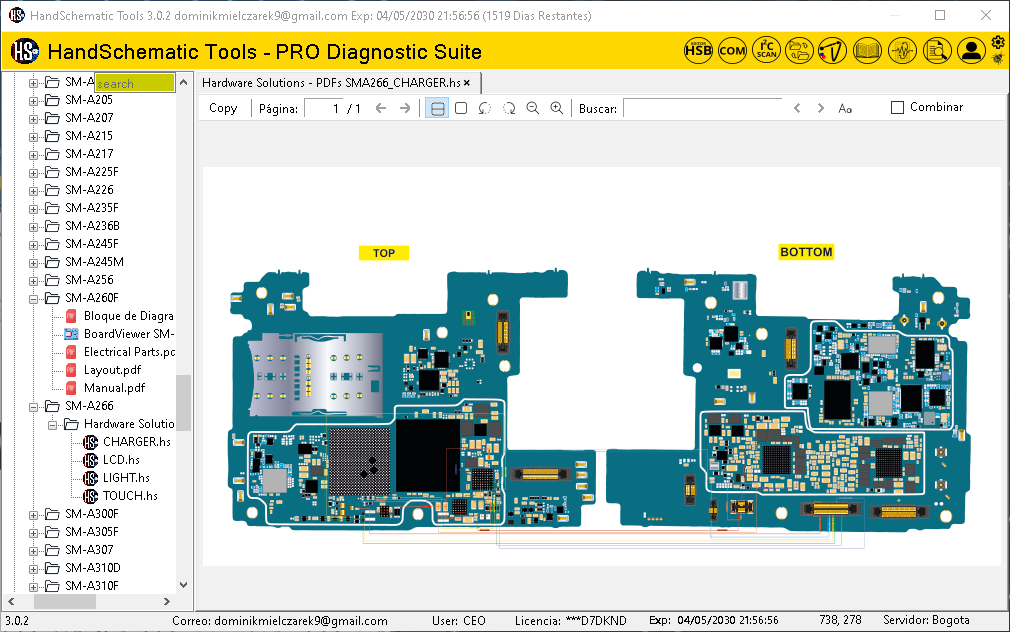Open the HSB Editor tool

(698, 50)
